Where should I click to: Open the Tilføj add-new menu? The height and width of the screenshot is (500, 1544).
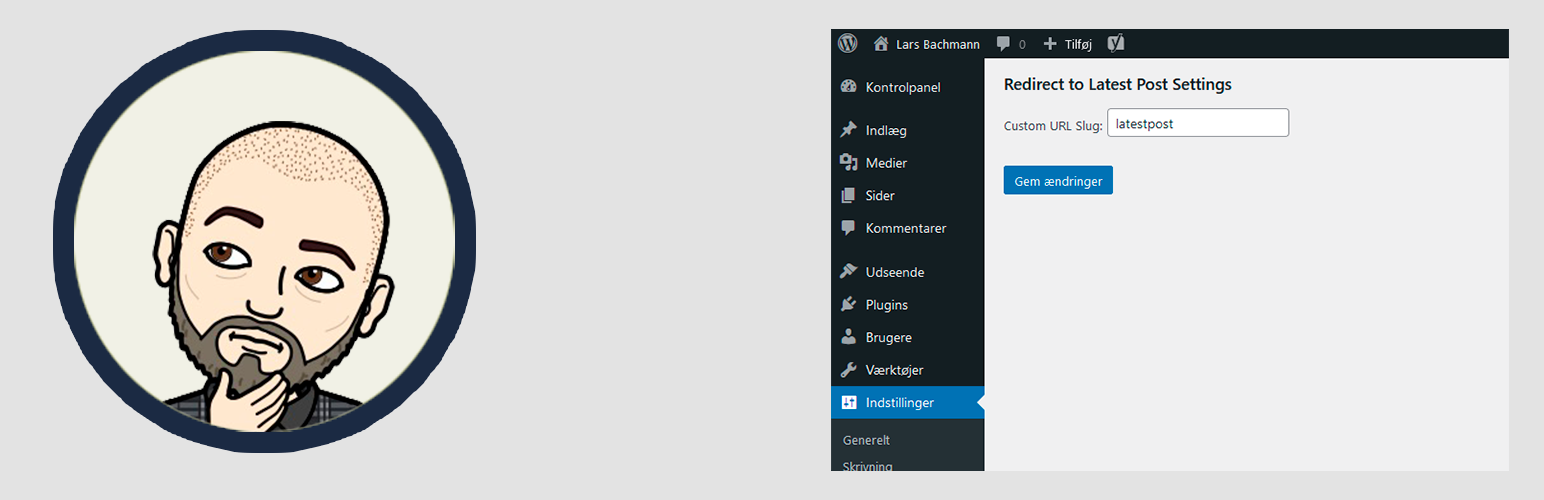click(x=1068, y=44)
